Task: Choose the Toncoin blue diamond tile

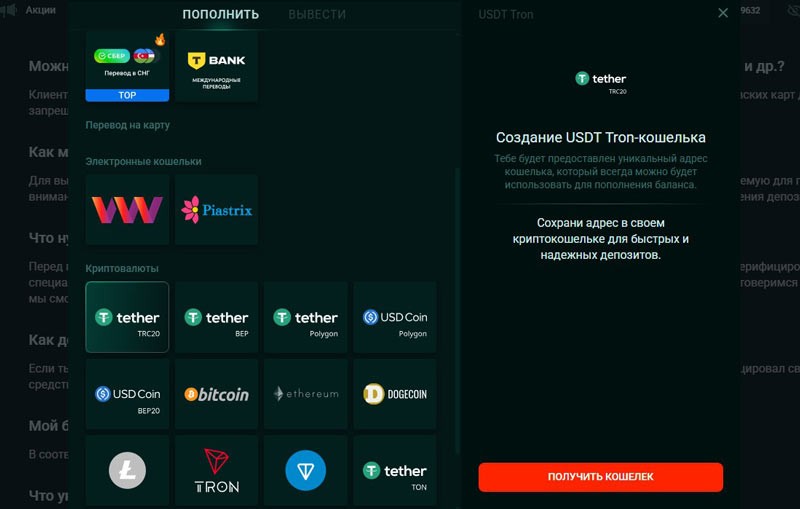Action: [306, 470]
